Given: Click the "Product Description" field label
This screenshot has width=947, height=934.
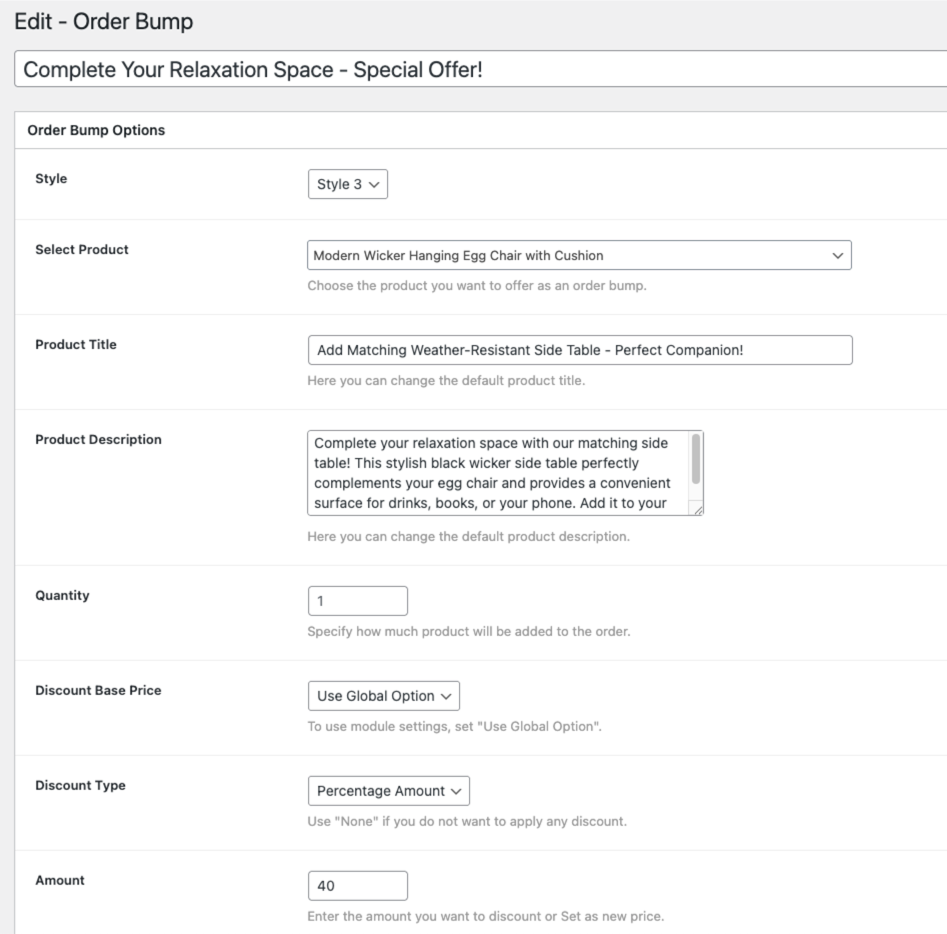Looking at the screenshot, I should [x=98, y=439].
